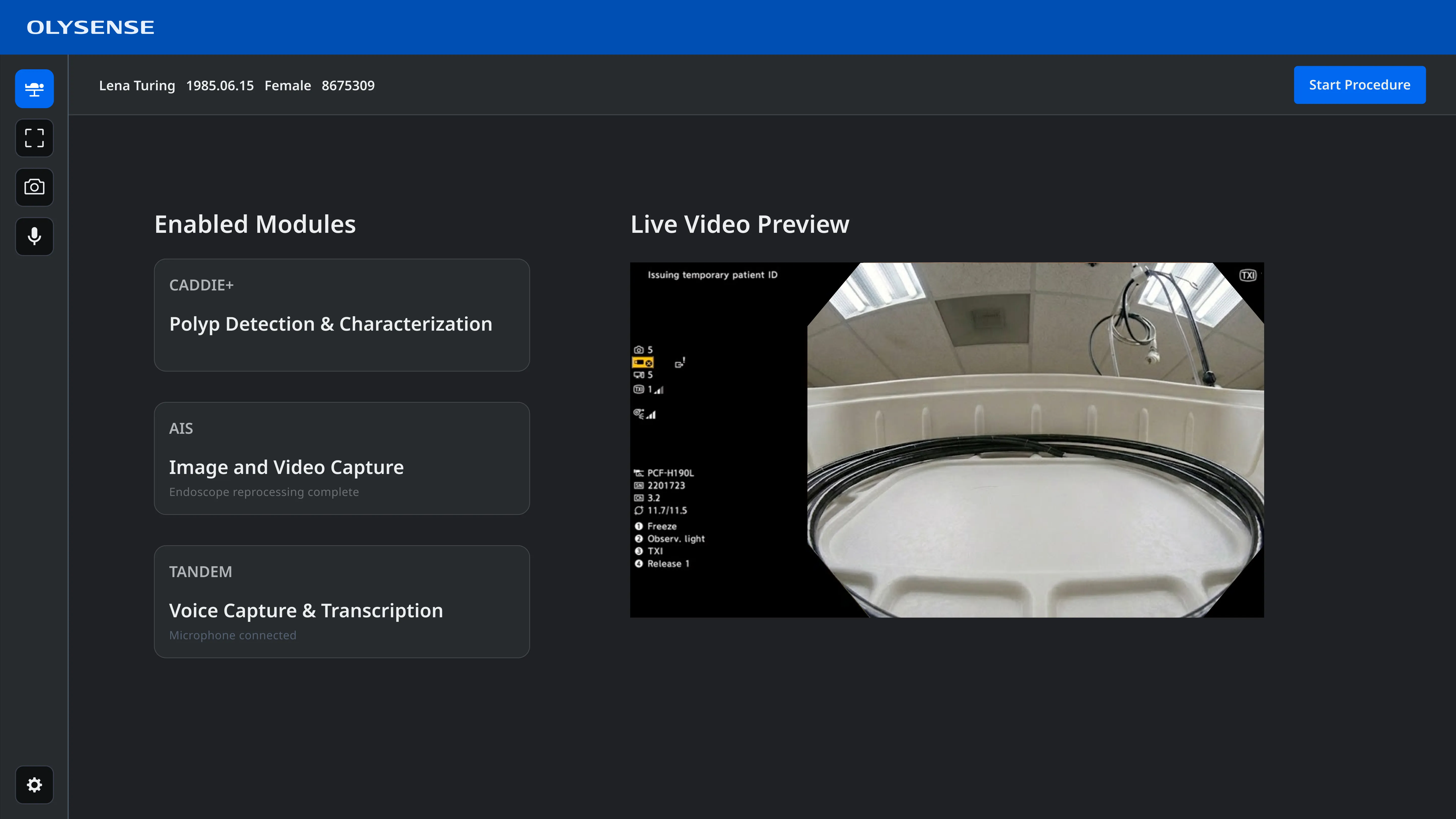Viewport: 1456px width, 819px height.
Task: Open patient details for Lena Turing
Action: coord(137,85)
